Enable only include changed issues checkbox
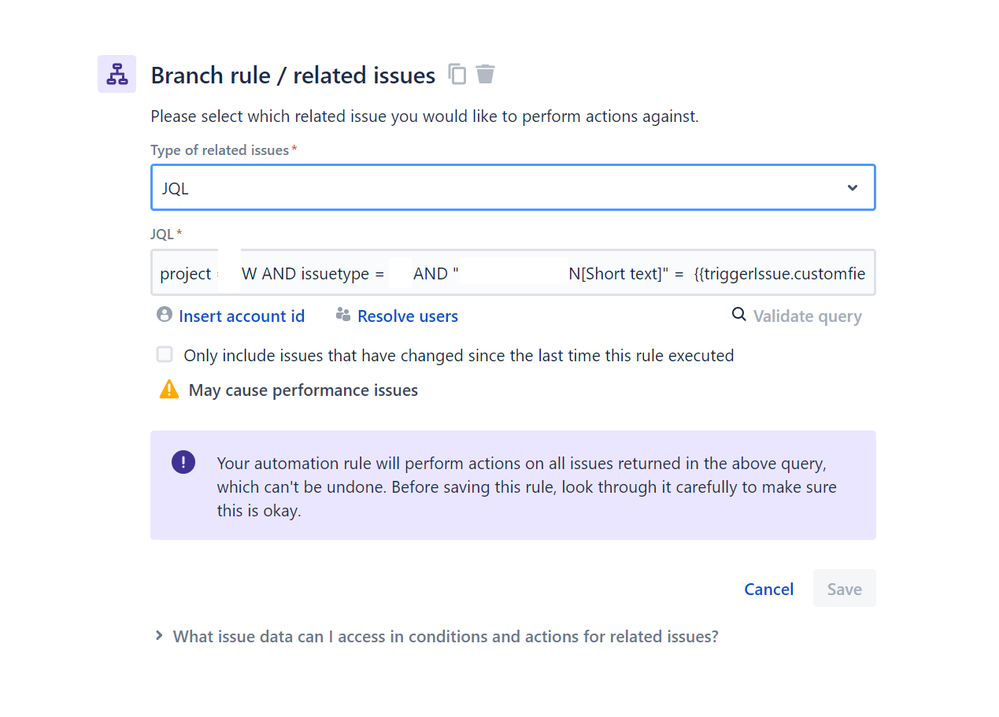The image size is (999, 717). coord(165,355)
